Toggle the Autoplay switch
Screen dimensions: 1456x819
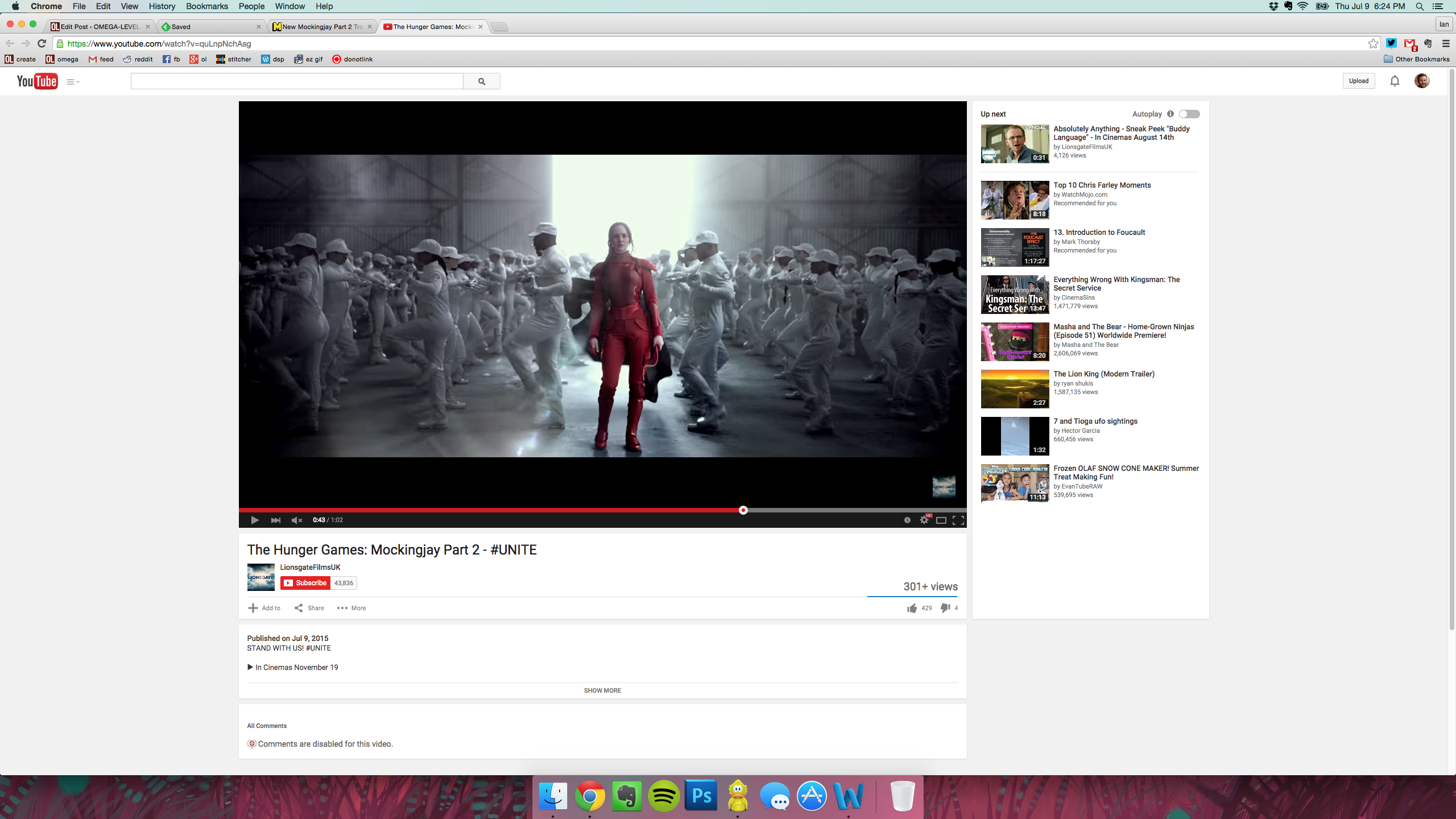[1189, 114]
